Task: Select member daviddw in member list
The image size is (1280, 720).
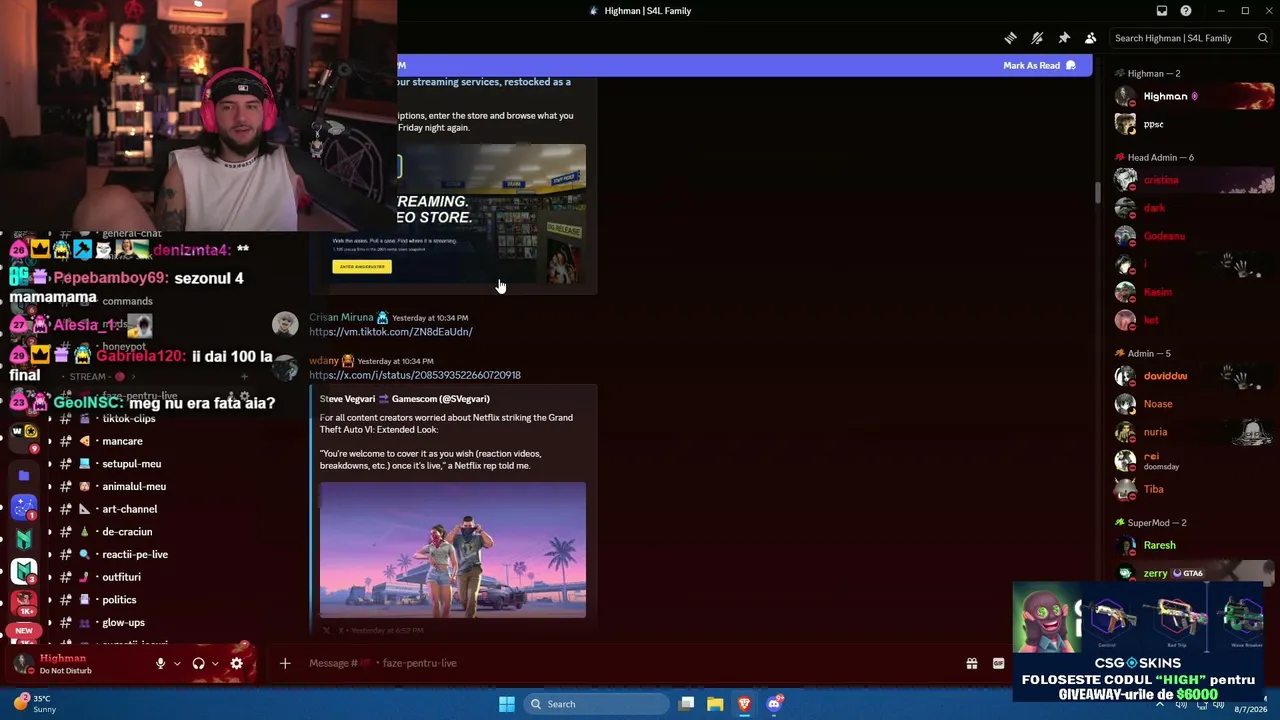Action: point(1195,376)
